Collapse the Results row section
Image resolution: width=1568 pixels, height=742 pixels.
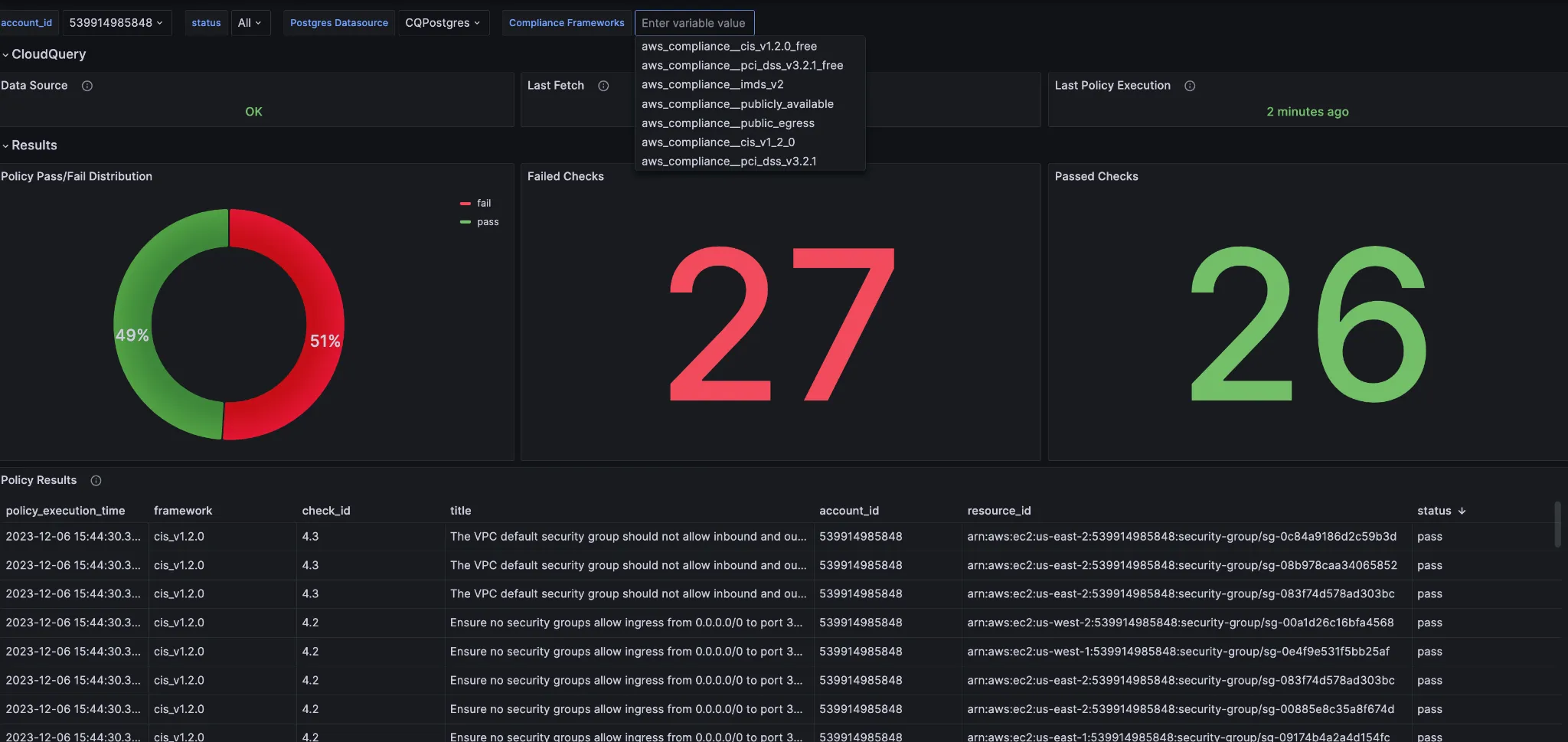(34, 145)
